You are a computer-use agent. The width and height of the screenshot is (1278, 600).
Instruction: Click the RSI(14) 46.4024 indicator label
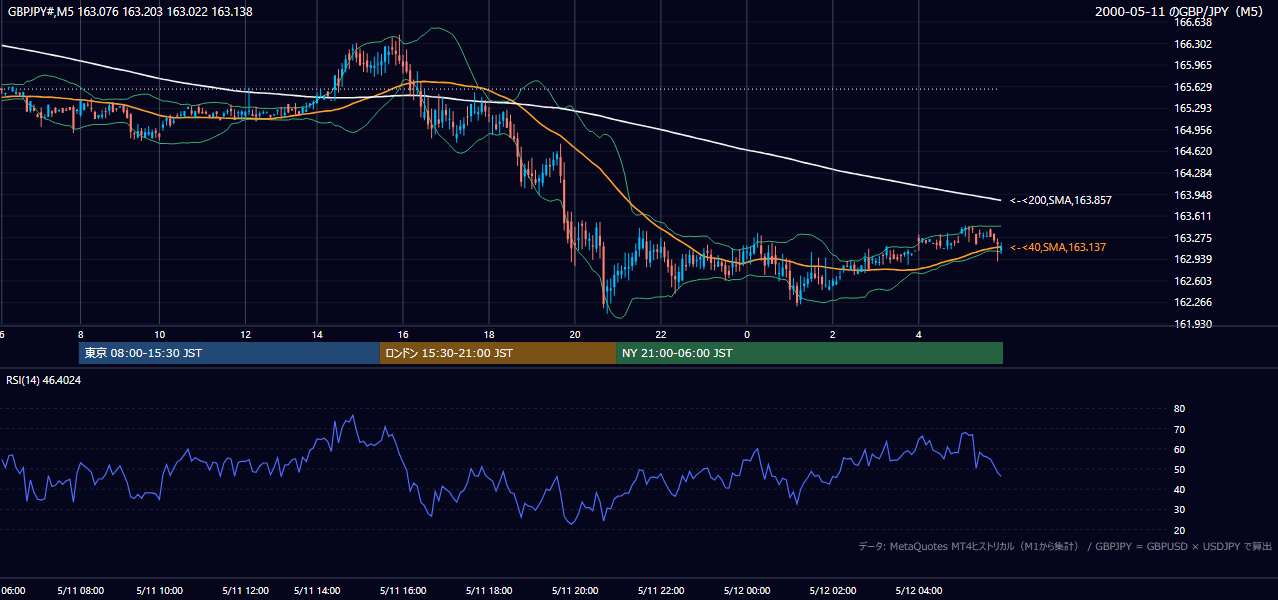click(44, 380)
